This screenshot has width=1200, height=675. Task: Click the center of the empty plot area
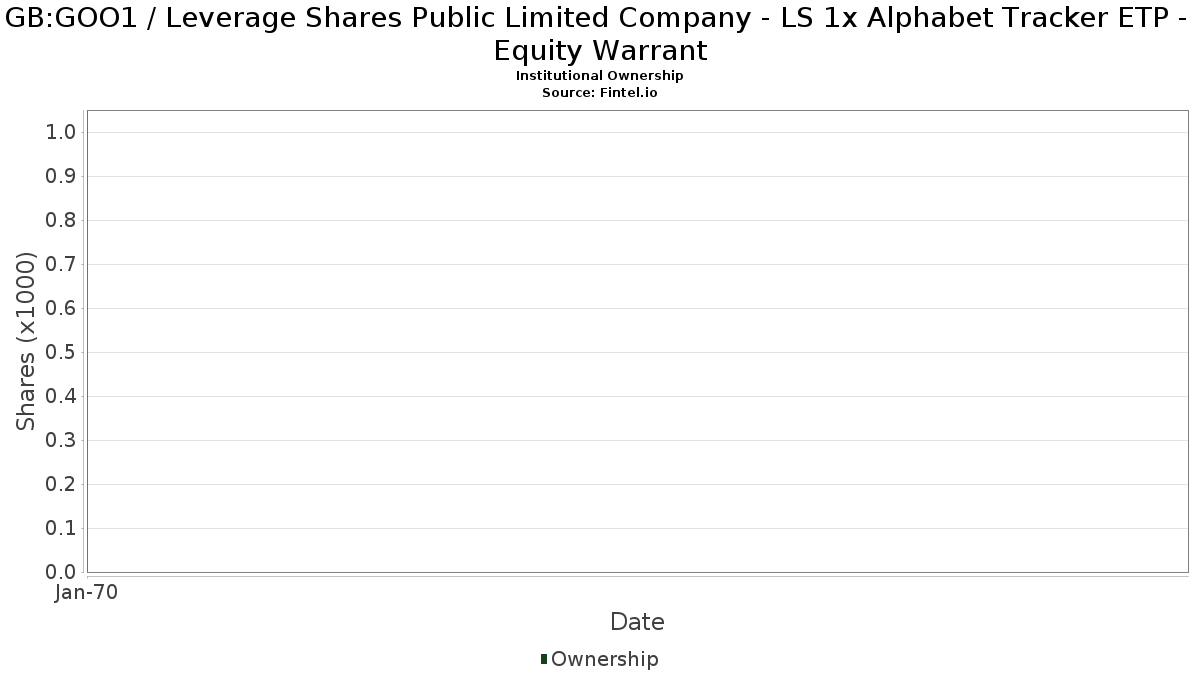pos(637,341)
